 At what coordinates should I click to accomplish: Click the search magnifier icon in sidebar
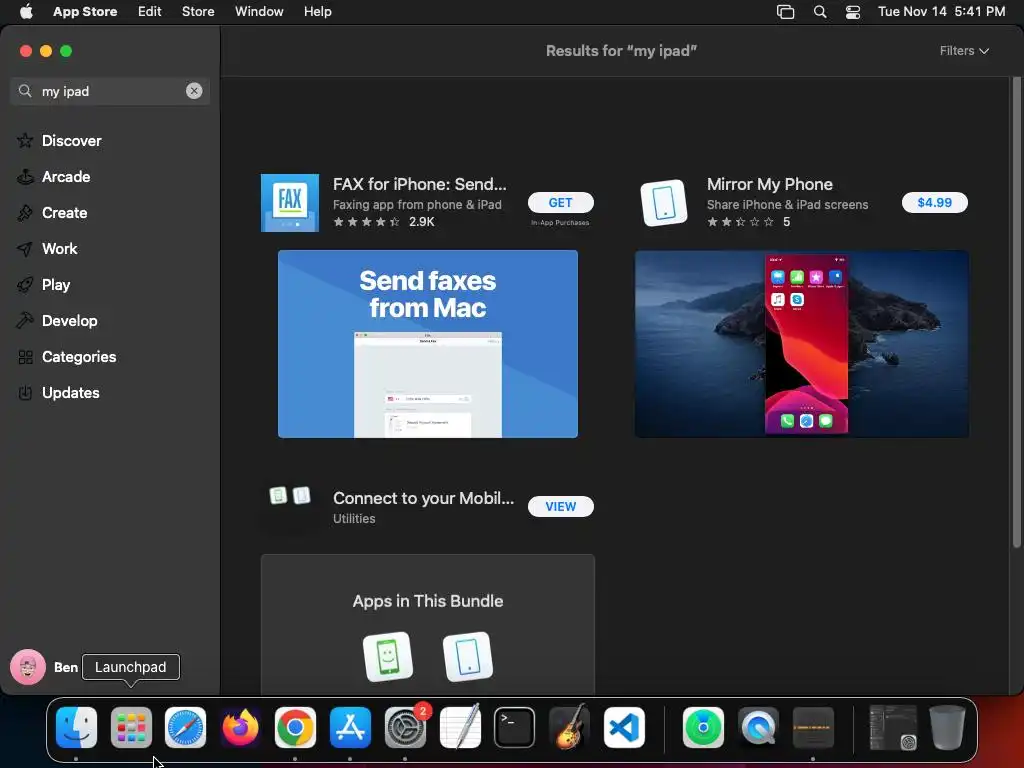tap(25, 91)
